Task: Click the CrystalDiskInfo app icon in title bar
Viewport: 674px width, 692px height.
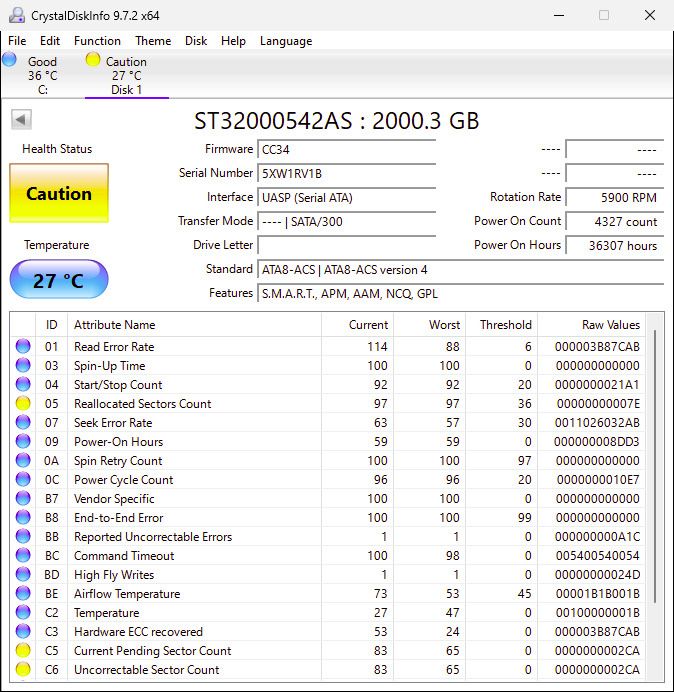Action: (17, 15)
